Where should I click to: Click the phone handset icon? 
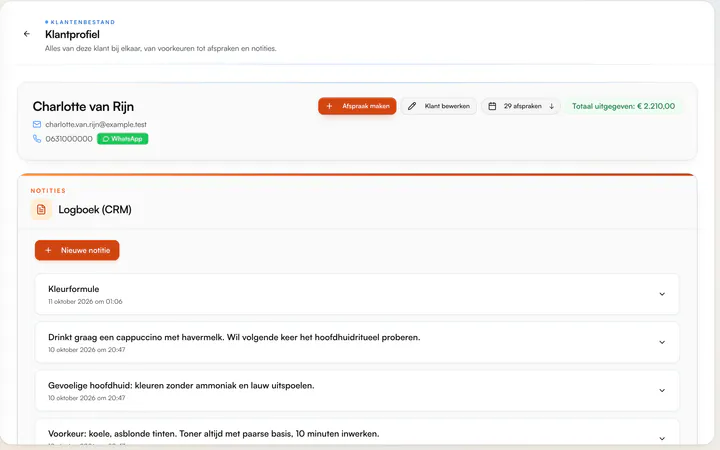click(37, 139)
